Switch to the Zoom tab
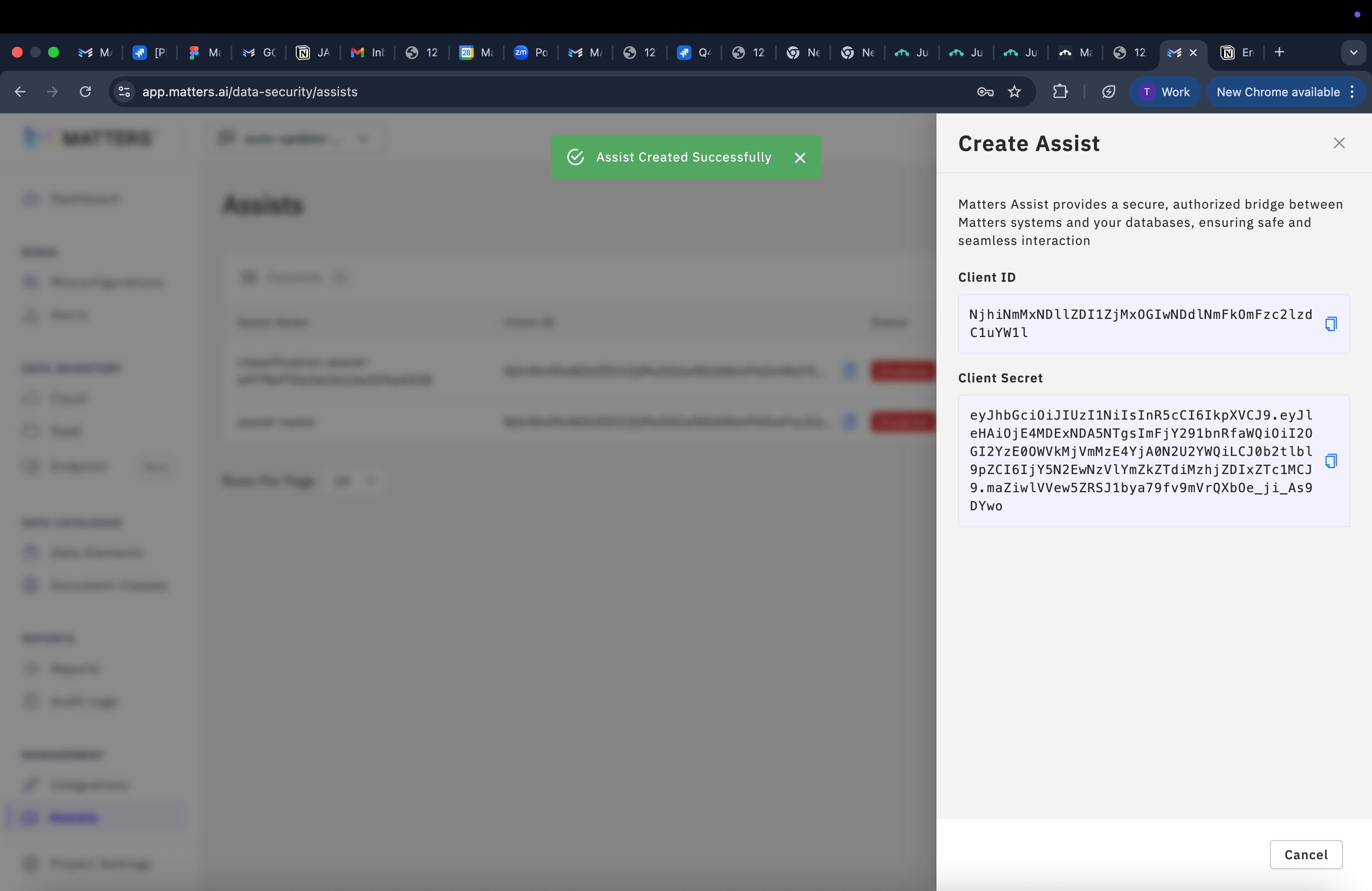This screenshot has height=891, width=1372. (530, 53)
